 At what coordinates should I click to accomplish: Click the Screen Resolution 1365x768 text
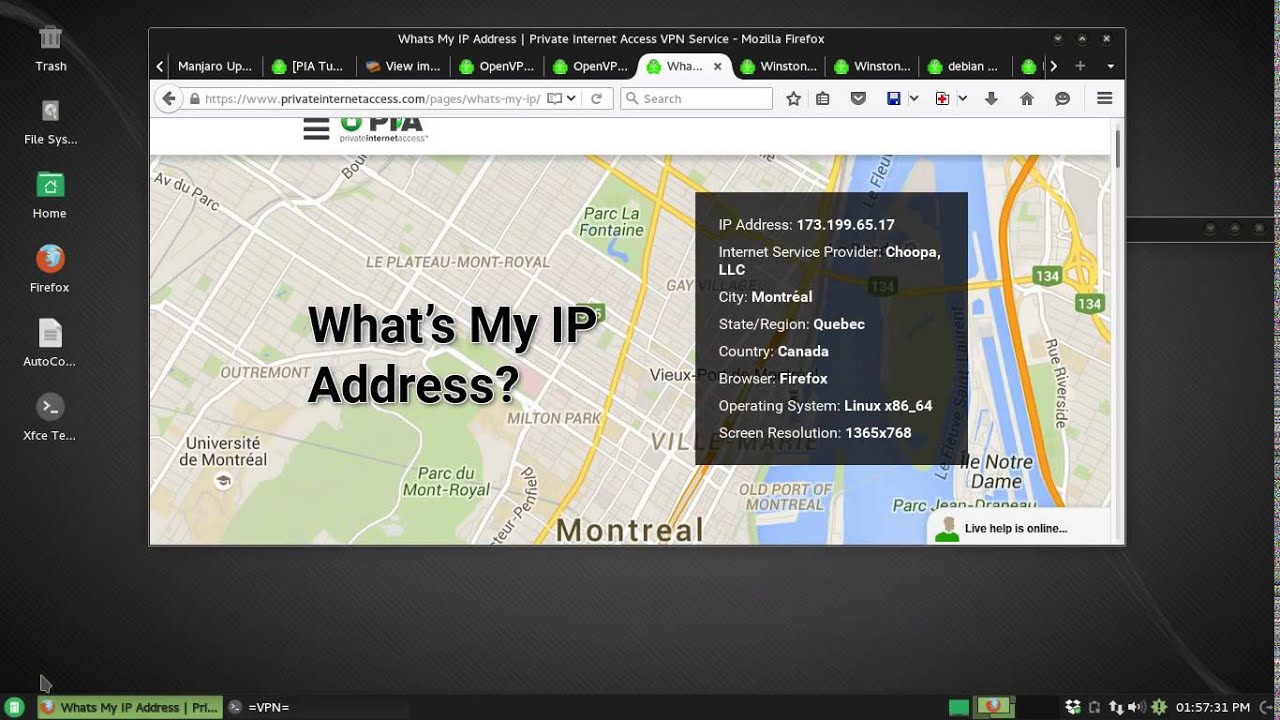click(814, 433)
